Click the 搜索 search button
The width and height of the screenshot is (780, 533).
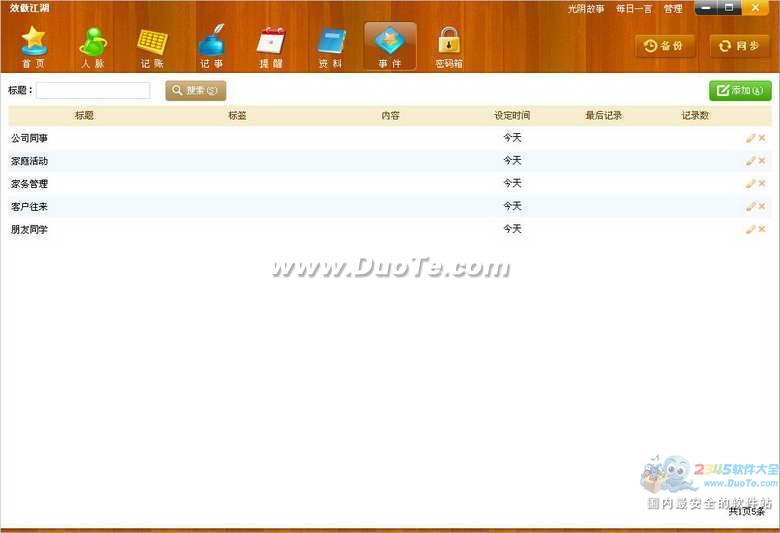coord(196,91)
